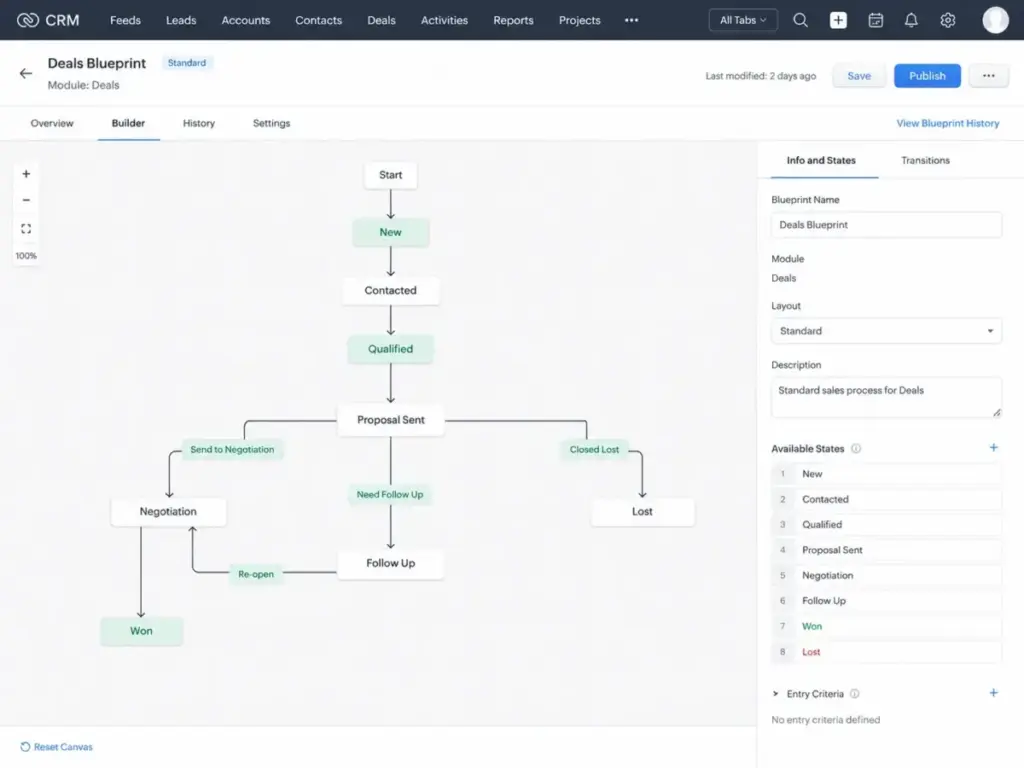Click info icon next to Entry Criteria
The height and width of the screenshot is (768, 1024).
(x=854, y=694)
